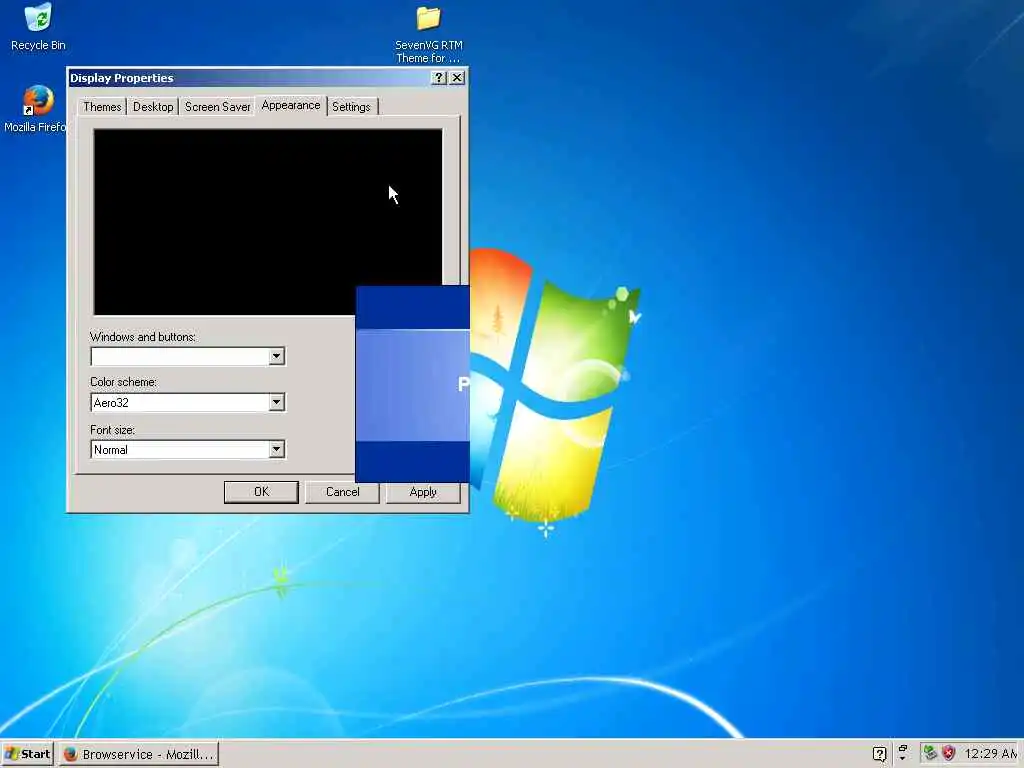Screen dimensions: 1024x768
Task: Confirm with the OK button
Action: [x=261, y=492]
